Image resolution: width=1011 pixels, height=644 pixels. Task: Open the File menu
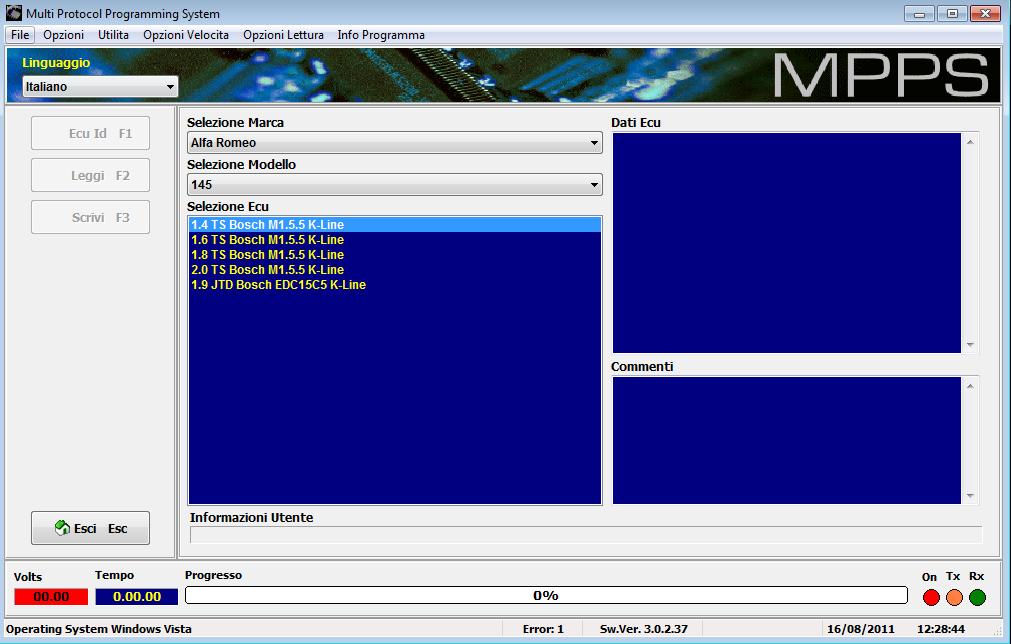(20, 35)
